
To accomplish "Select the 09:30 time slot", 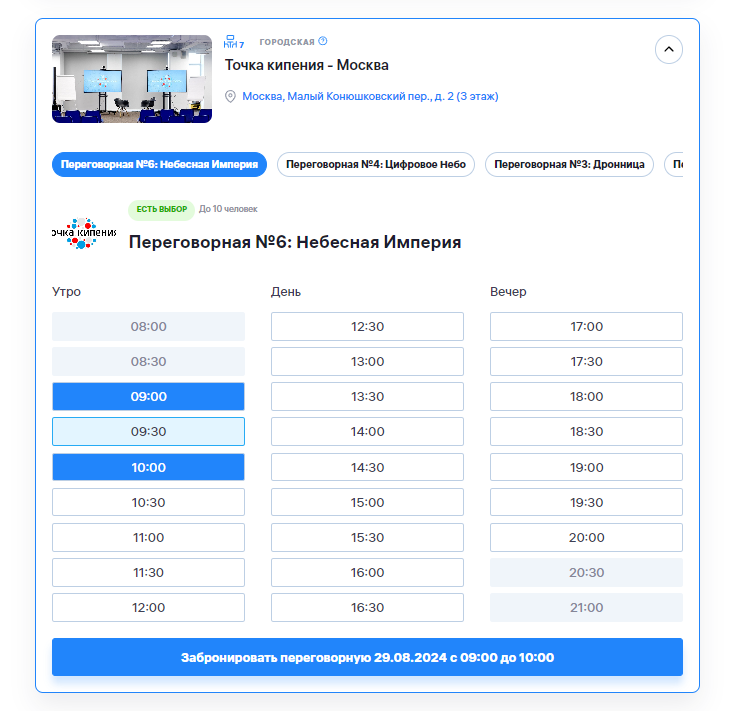I will tap(148, 432).
